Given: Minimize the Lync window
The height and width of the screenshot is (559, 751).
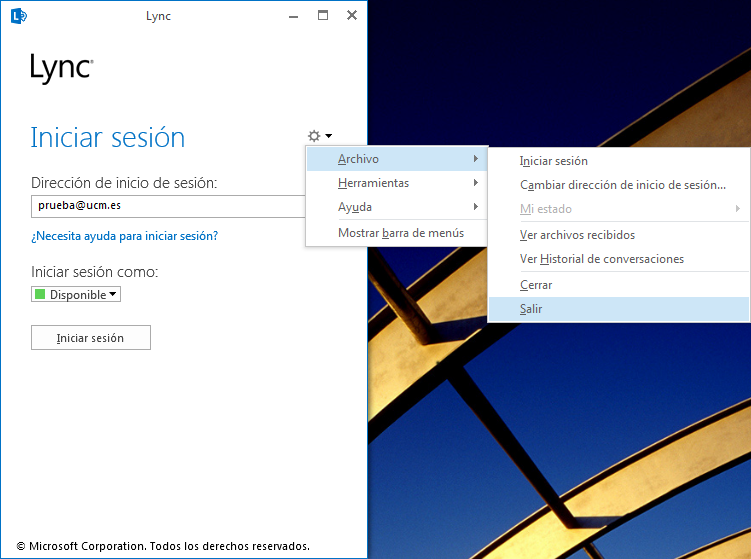Looking at the screenshot, I should point(294,16).
